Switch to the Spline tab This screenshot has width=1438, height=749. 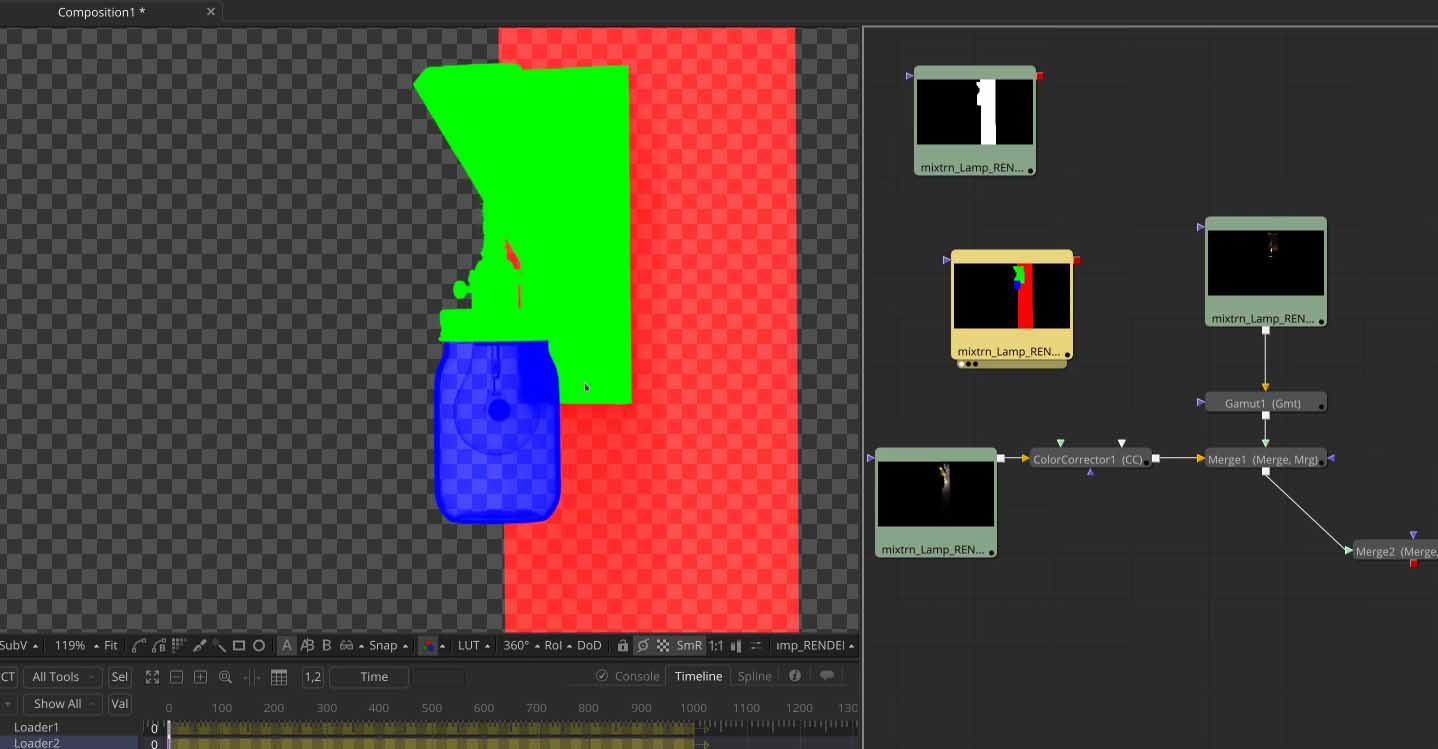pos(754,677)
